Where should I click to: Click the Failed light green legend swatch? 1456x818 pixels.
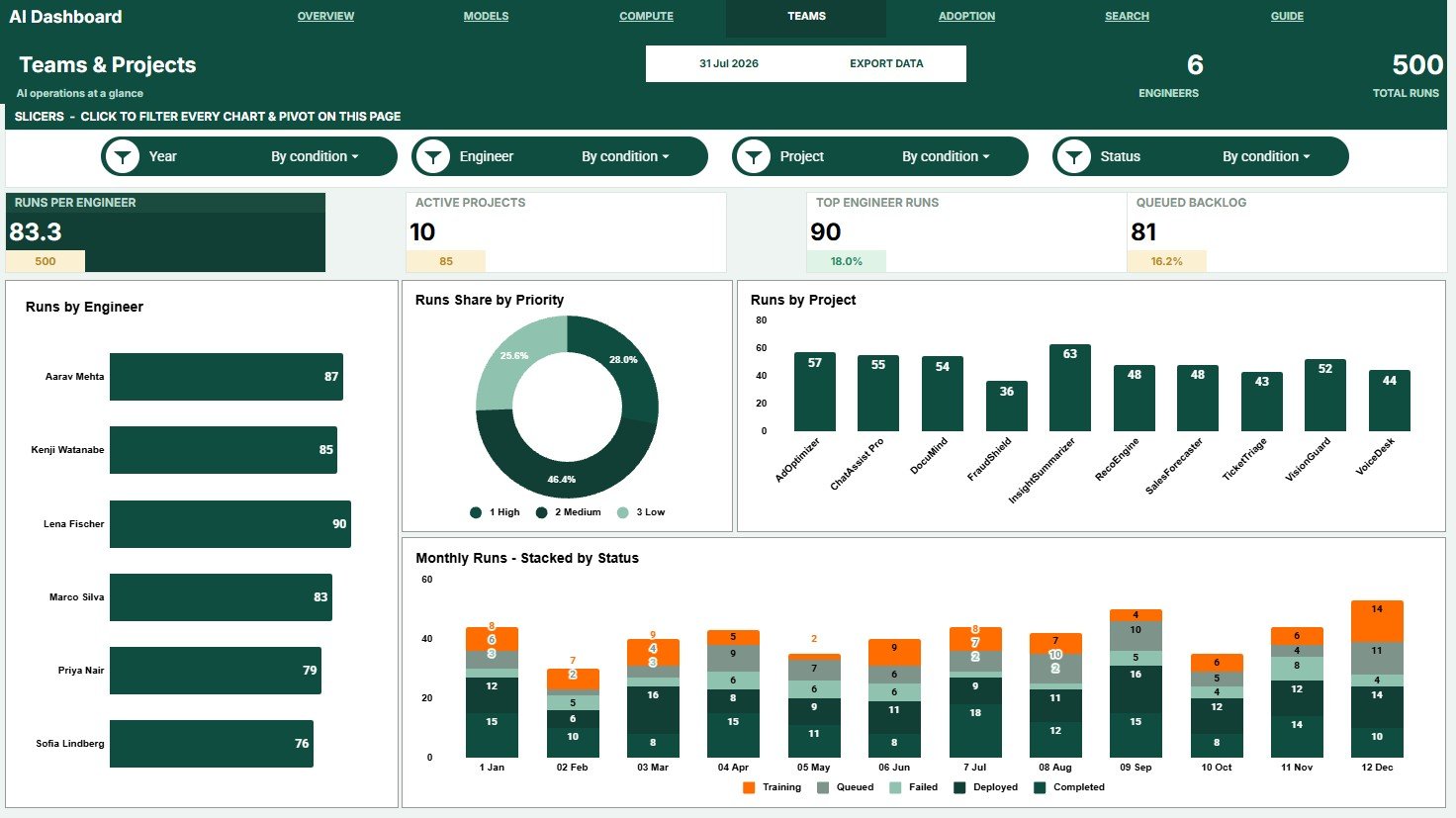895,787
